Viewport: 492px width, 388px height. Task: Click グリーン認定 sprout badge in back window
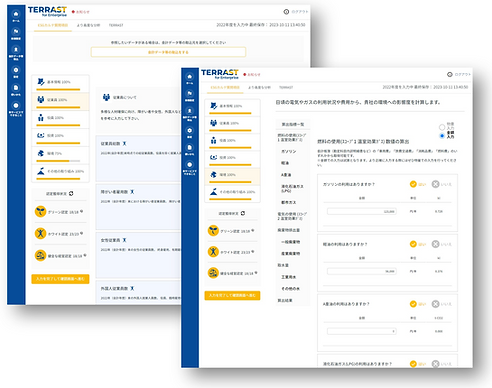40,211
